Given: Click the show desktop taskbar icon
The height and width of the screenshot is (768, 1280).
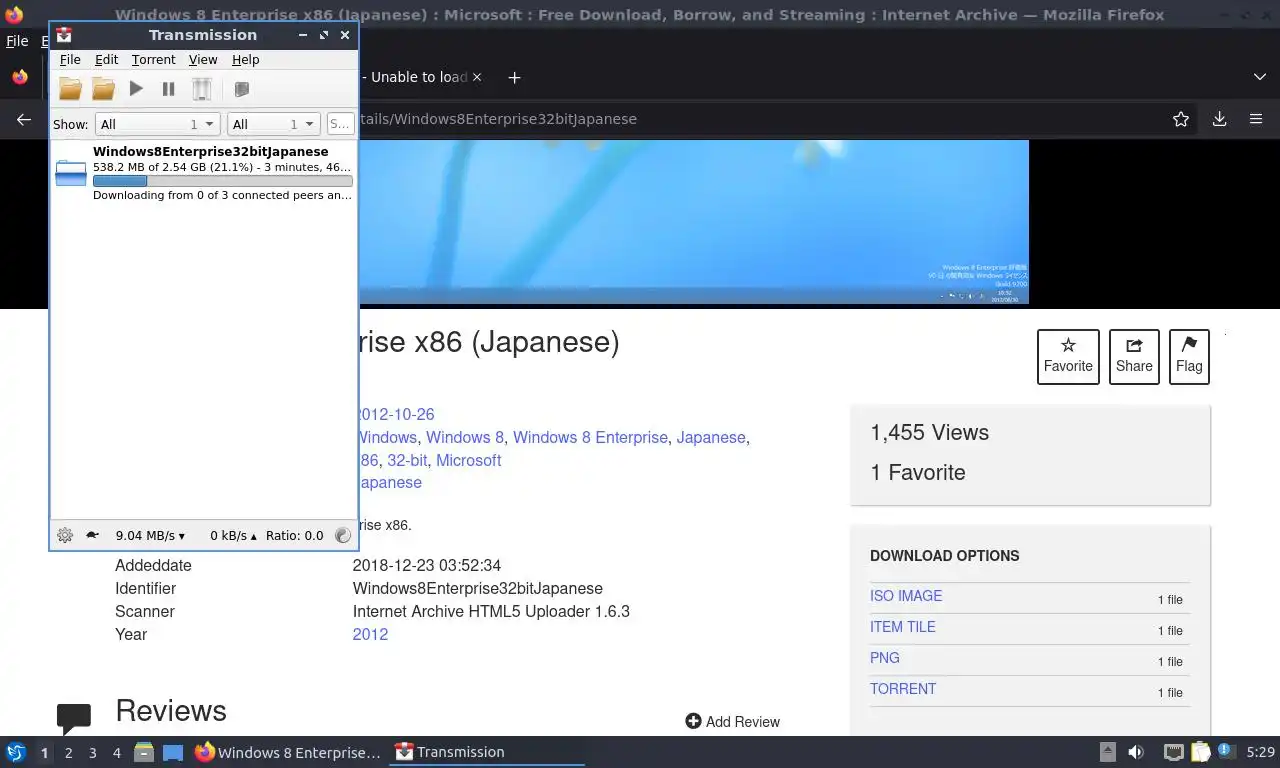Looking at the screenshot, I should (x=173, y=752).
